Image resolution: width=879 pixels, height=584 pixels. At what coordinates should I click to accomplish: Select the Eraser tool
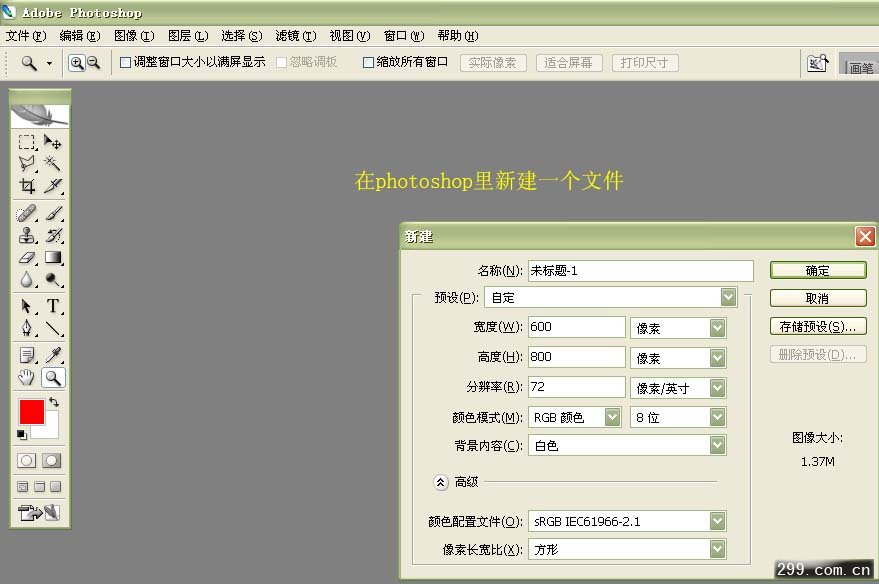(26, 257)
